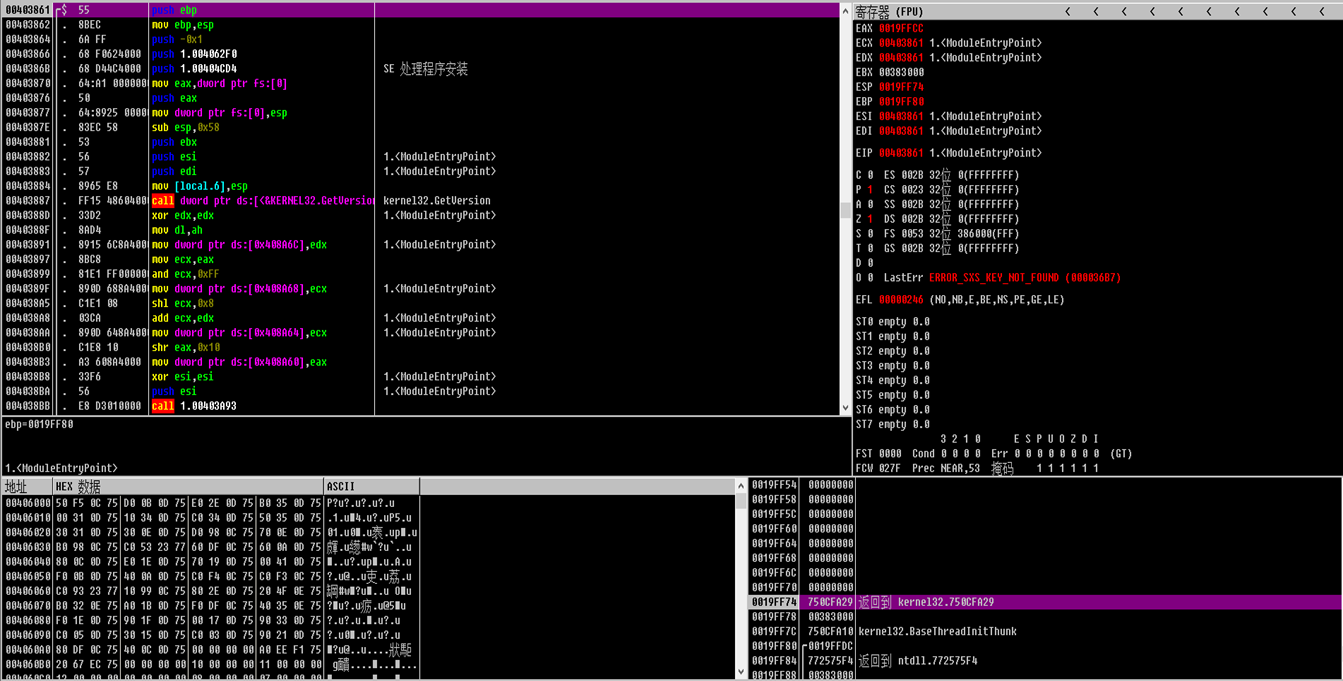Toggle the zero flag Z value
The height and width of the screenshot is (681, 1343).
coord(870,219)
